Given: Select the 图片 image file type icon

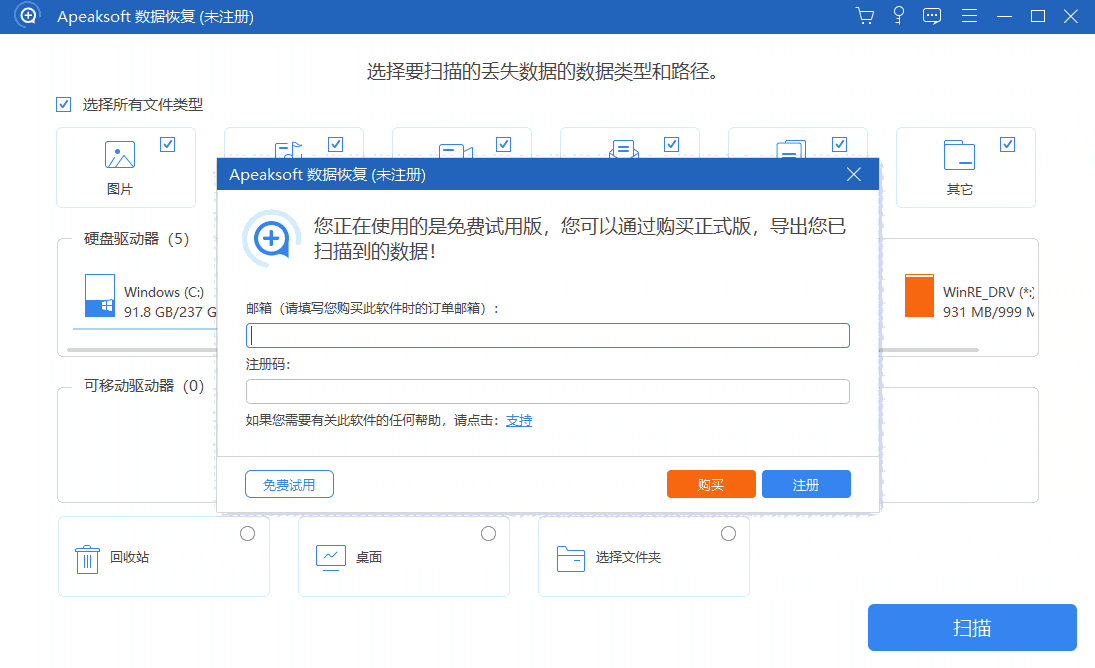Looking at the screenshot, I should click(x=119, y=155).
